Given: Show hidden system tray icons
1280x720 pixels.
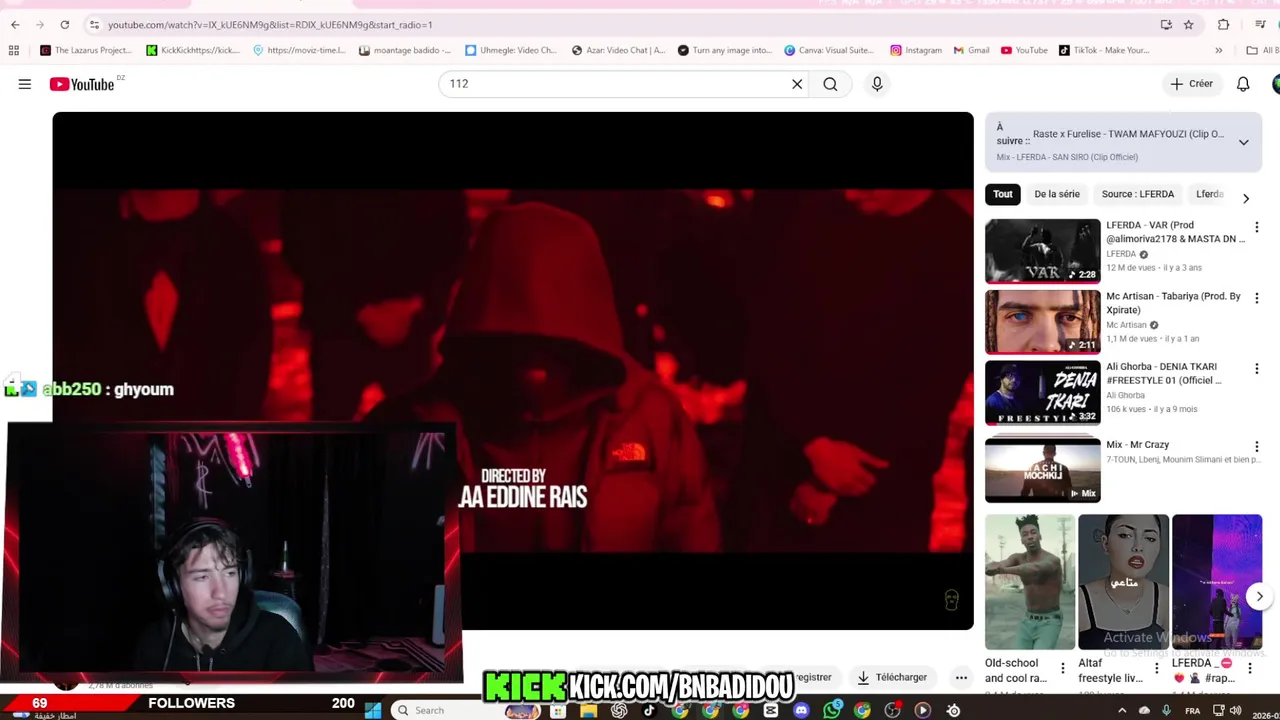Looking at the screenshot, I should [1121, 710].
